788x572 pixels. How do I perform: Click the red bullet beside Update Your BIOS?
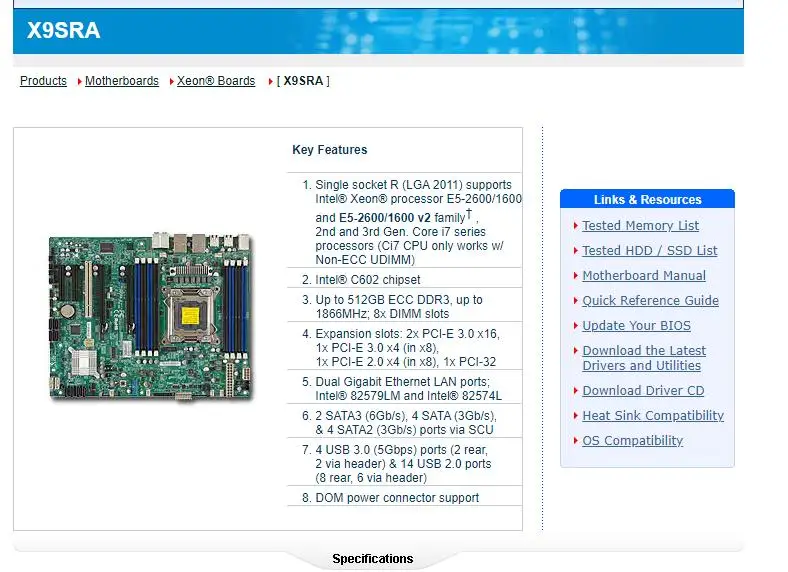click(x=575, y=326)
